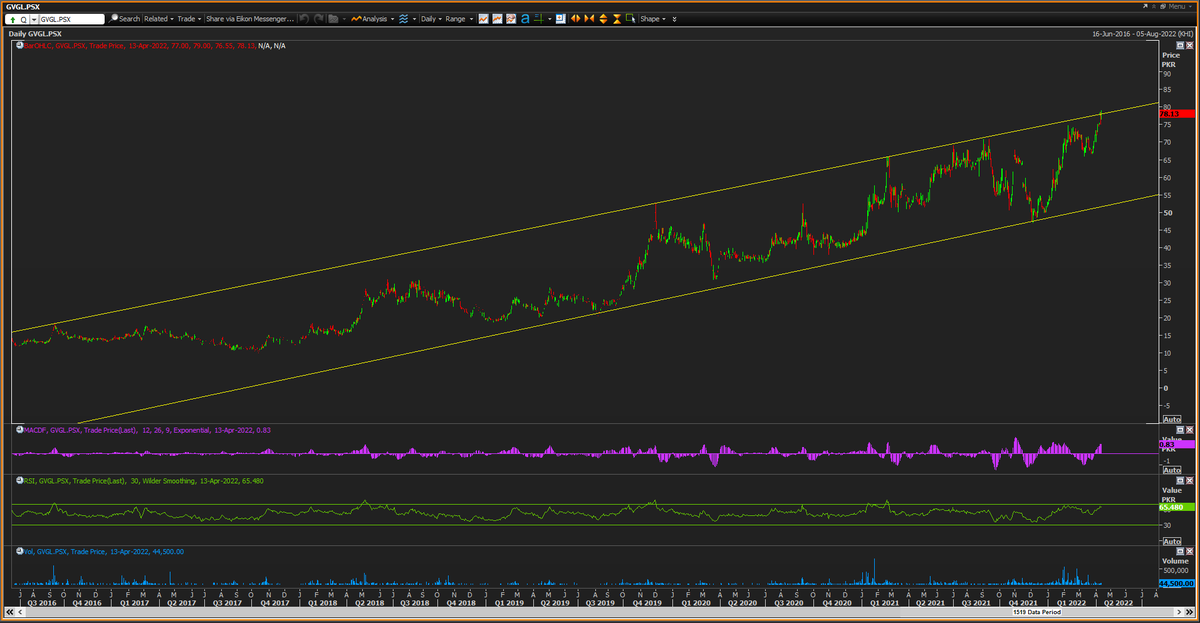Viewport: 1200px width, 623px height.
Task: Click the chart pane maximize button
Action: click(x=1181, y=46)
